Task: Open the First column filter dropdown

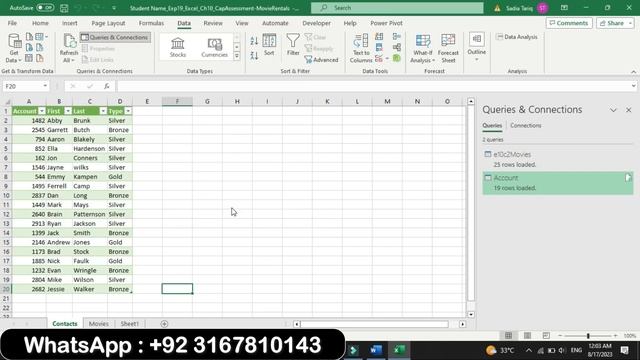Action: [x=68, y=111]
